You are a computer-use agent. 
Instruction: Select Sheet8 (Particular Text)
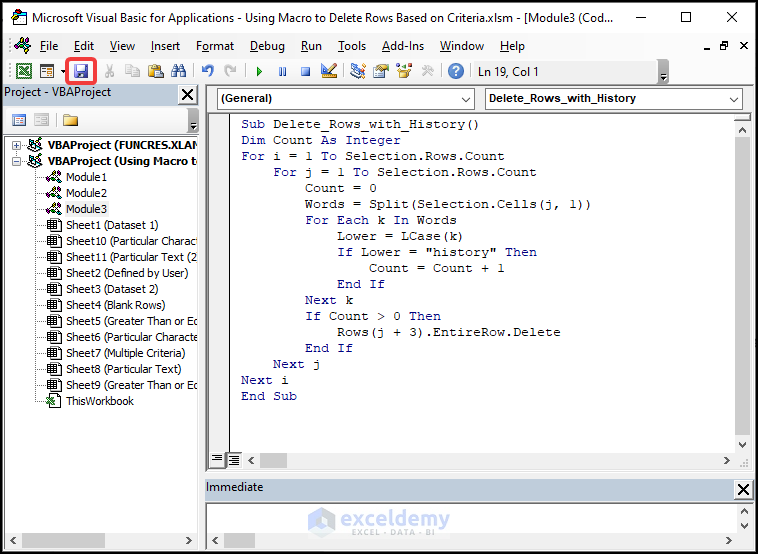[124, 369]
